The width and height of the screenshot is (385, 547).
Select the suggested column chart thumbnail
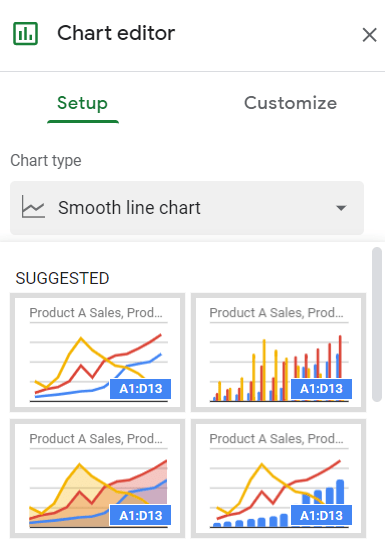278,352
